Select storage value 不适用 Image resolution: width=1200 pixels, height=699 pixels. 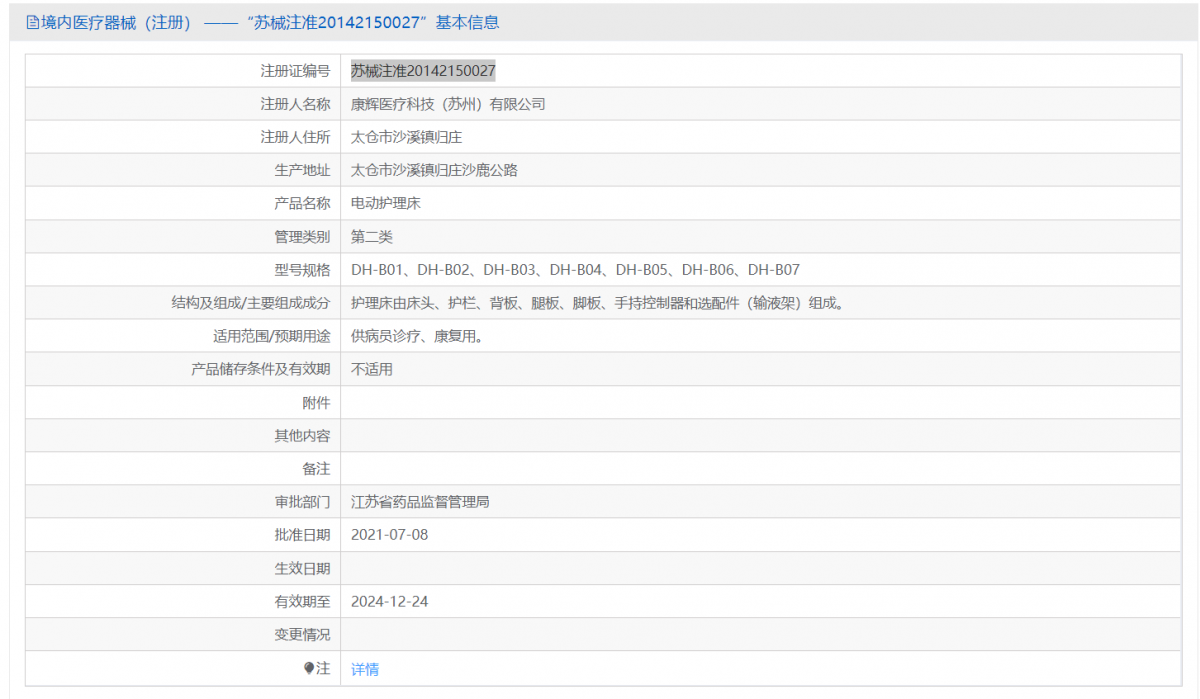(x=372, y=369)
